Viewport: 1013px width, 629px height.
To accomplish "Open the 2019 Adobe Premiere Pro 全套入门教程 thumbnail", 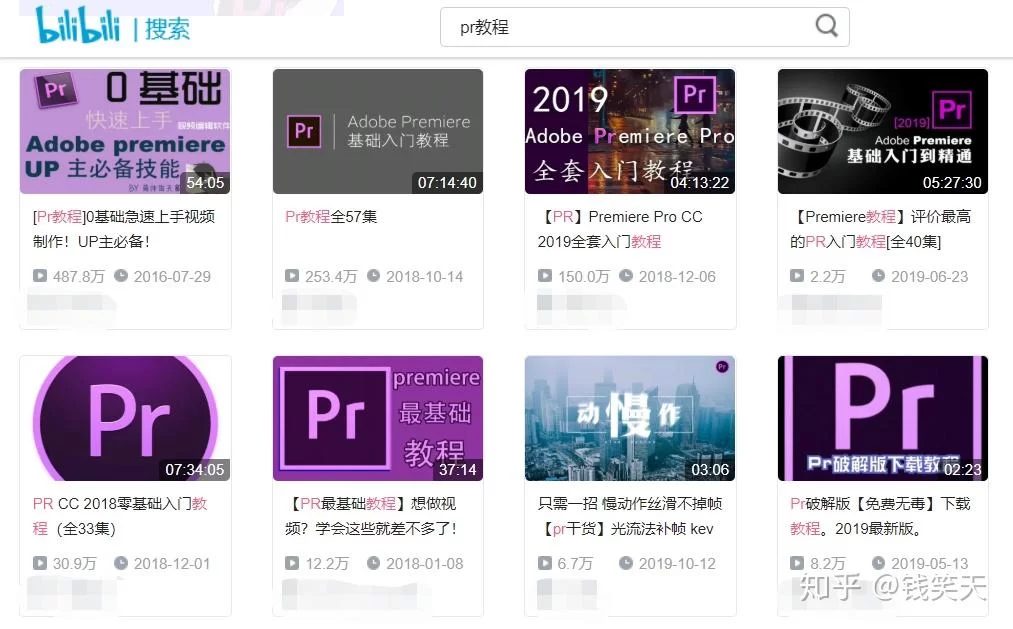I will point(630,131).
